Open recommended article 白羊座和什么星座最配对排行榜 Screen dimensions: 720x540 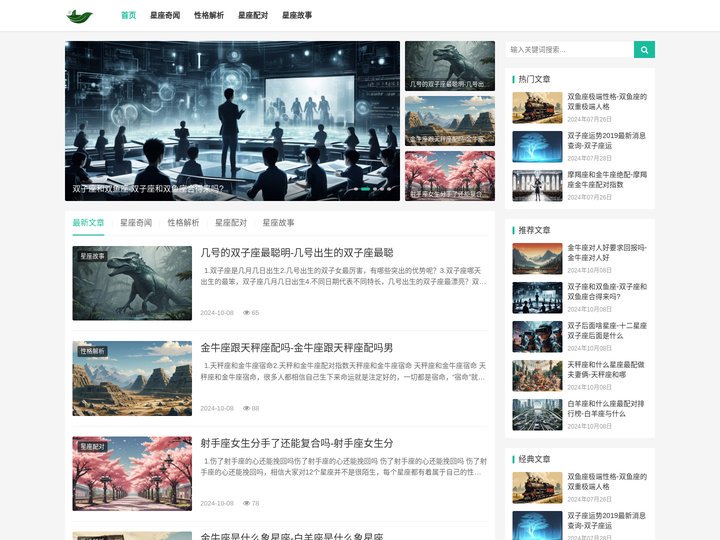pos(607,409)
